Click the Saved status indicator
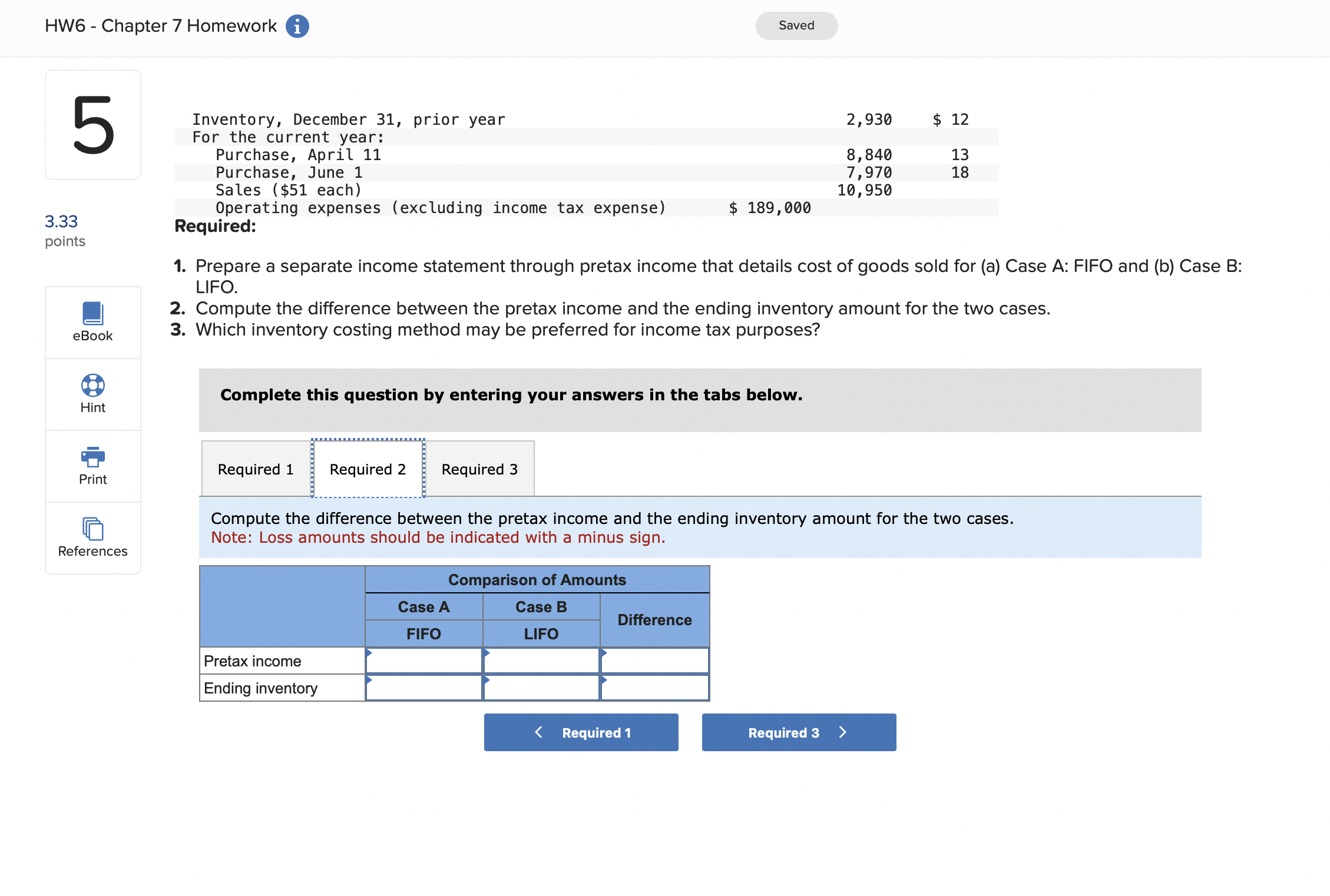Image resolution: width=1330 pixels, height=896 pixels. pos(796,25)
